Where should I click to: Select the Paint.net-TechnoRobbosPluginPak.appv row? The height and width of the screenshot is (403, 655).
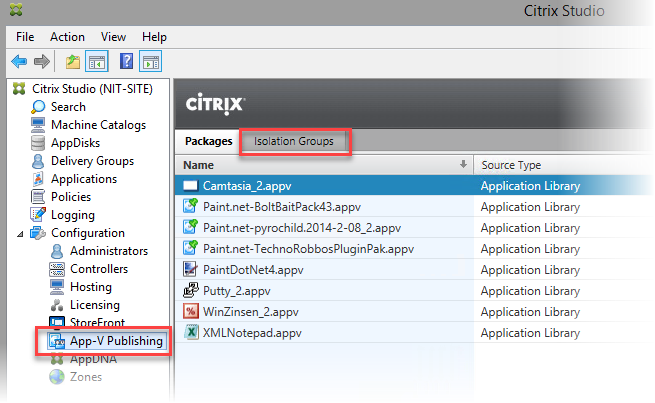[415, 248]
